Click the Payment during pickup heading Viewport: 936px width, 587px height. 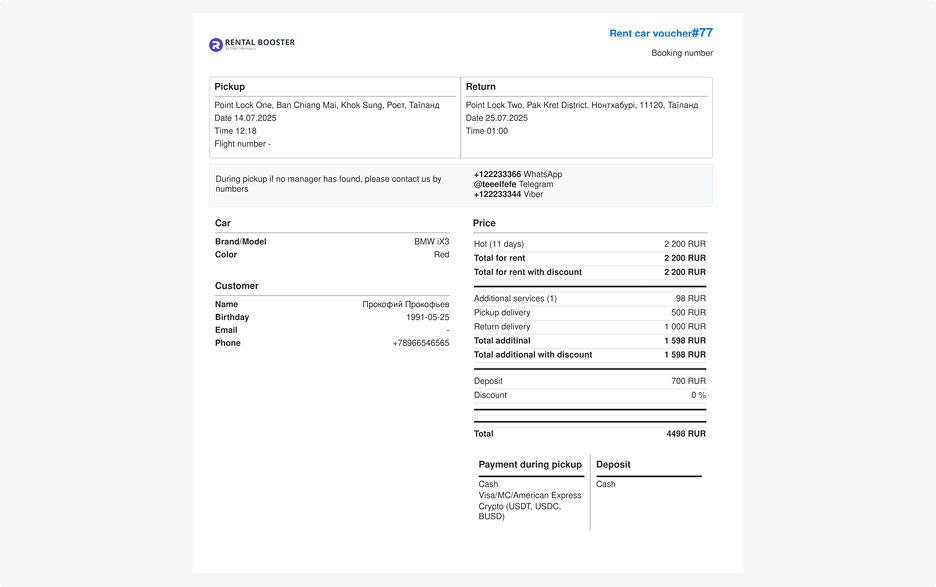530,465
